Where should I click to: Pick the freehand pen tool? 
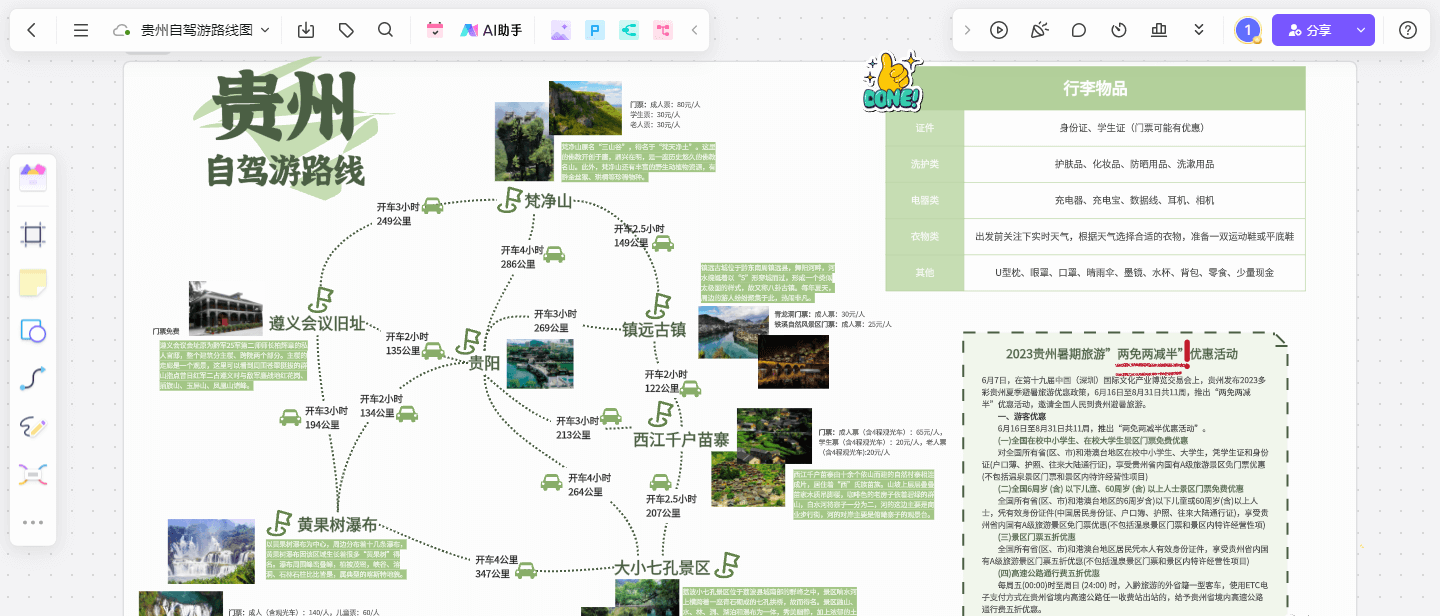33,426
